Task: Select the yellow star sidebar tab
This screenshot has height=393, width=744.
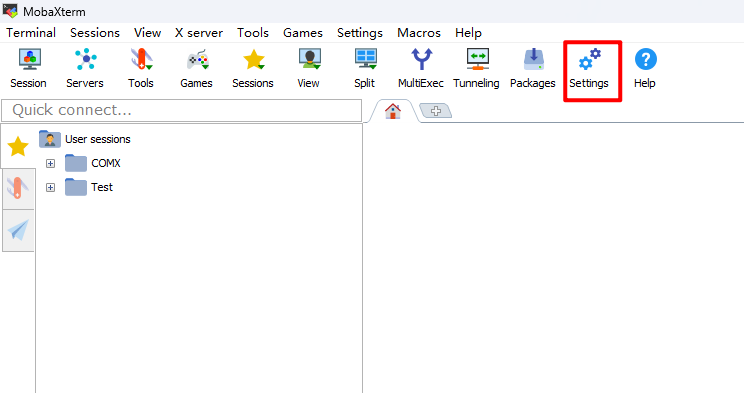Action: point(18,146)
